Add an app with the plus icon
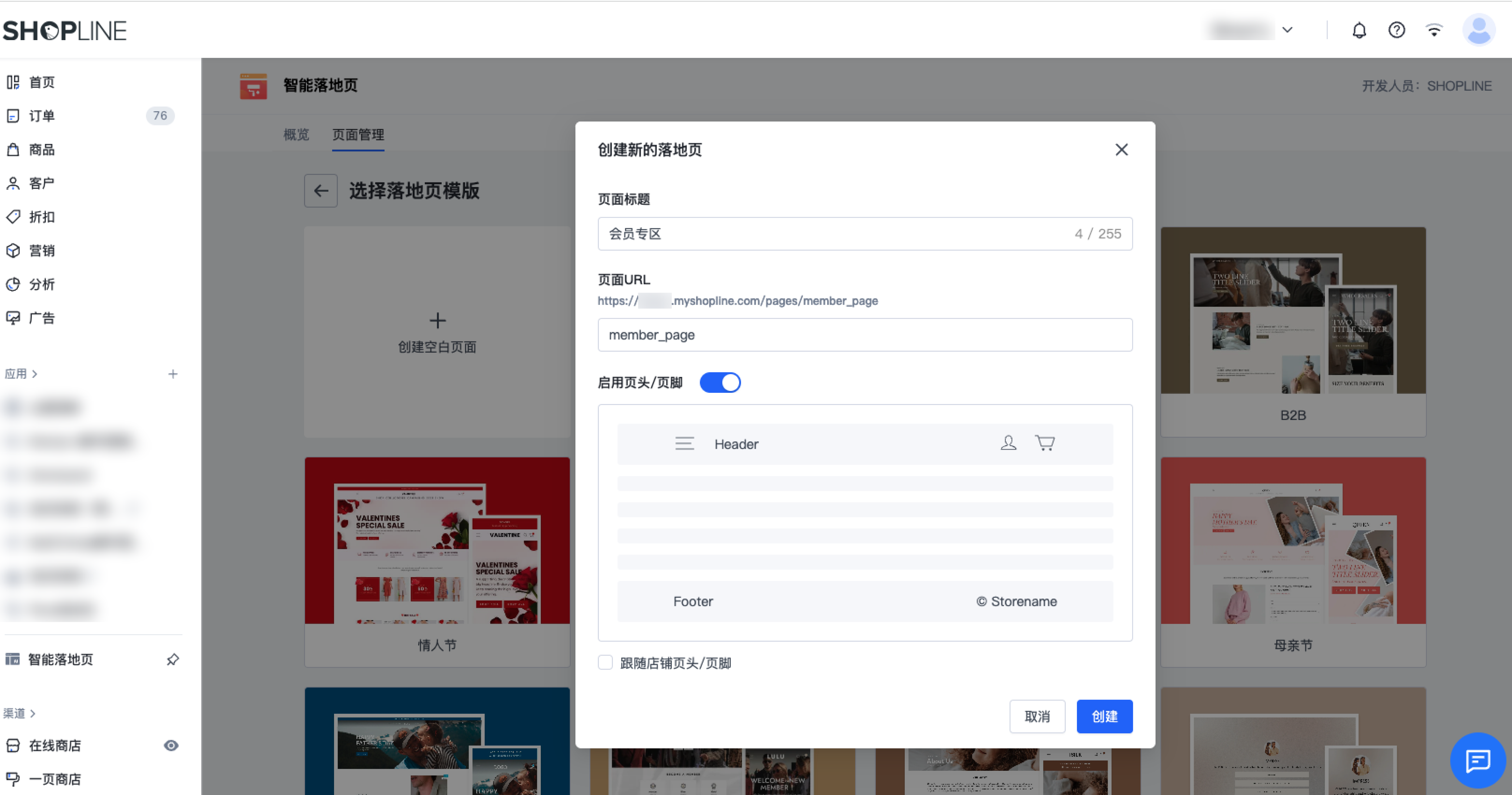This screenshot has width=1512, height=795. [172, 374]
